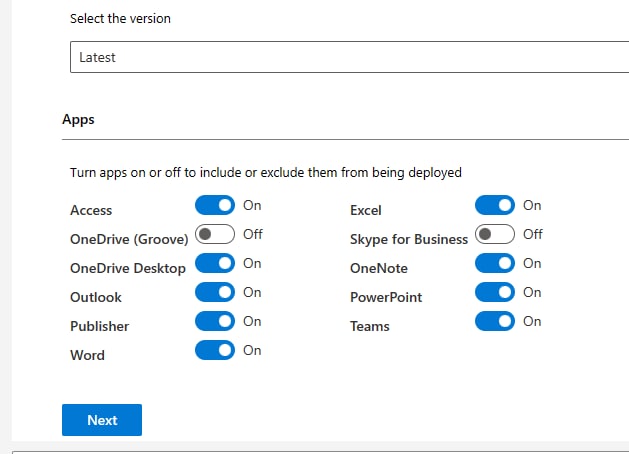The image size is (629, 454).
Task: Switch off the OneNote toggle
Action: [495, 263]
